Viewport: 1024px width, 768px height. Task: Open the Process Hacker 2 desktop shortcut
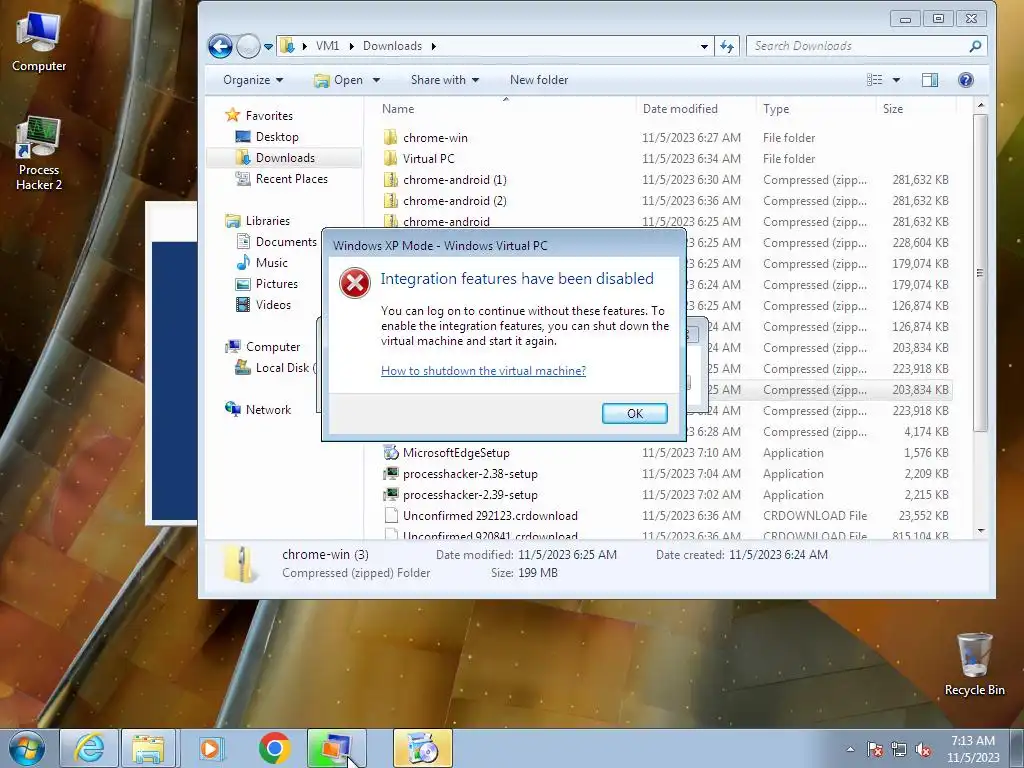(39, 153)
